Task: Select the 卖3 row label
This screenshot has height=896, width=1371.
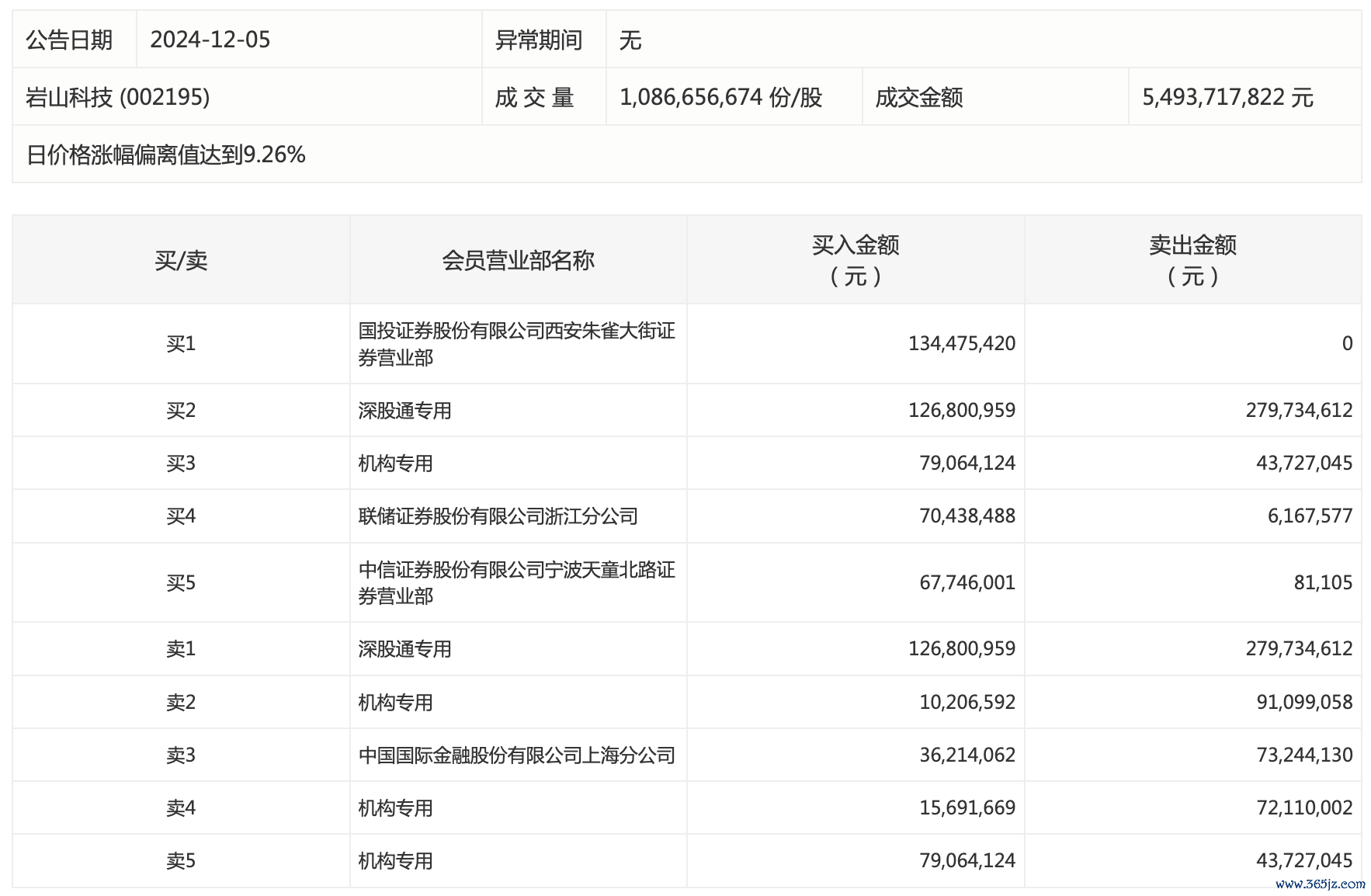Action: click(x=181, y=755)
